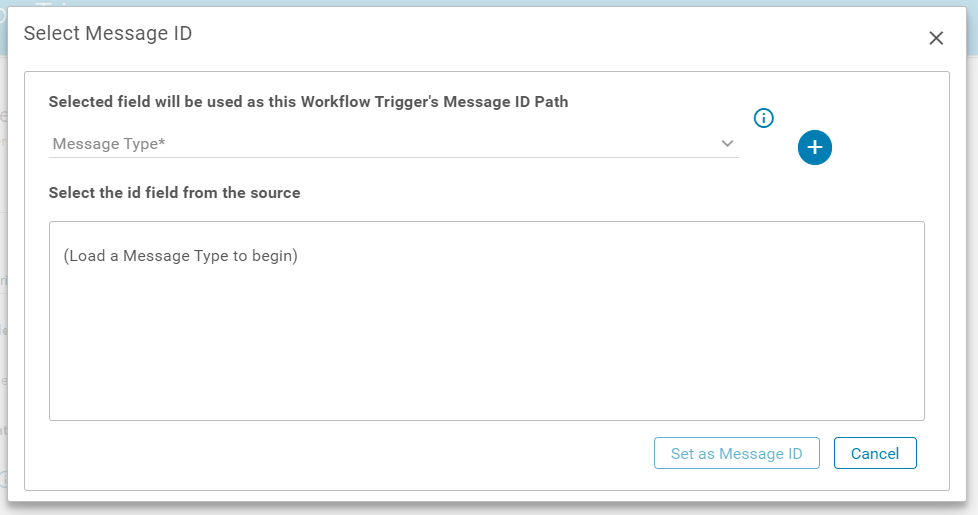Click the info icon beside Message Type

pos(763,118)
